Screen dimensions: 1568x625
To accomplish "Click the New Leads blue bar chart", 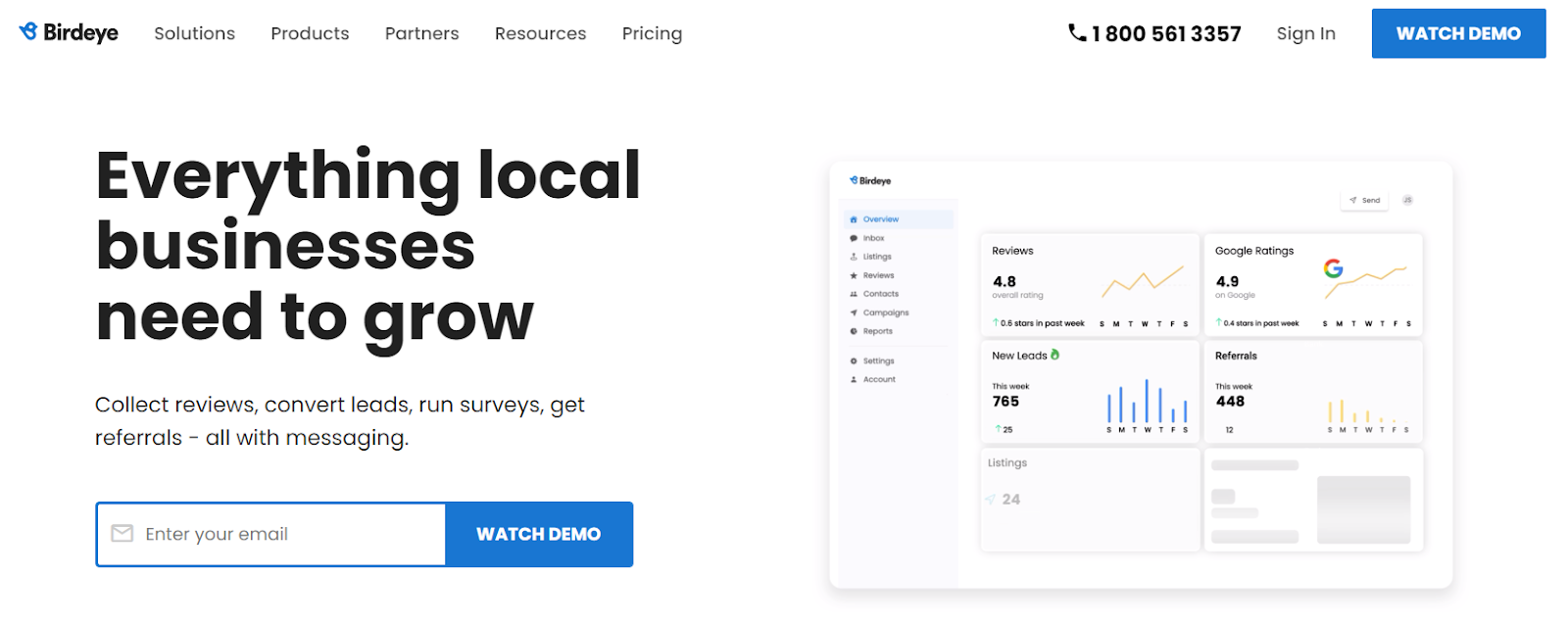I will pos(1147,402).
